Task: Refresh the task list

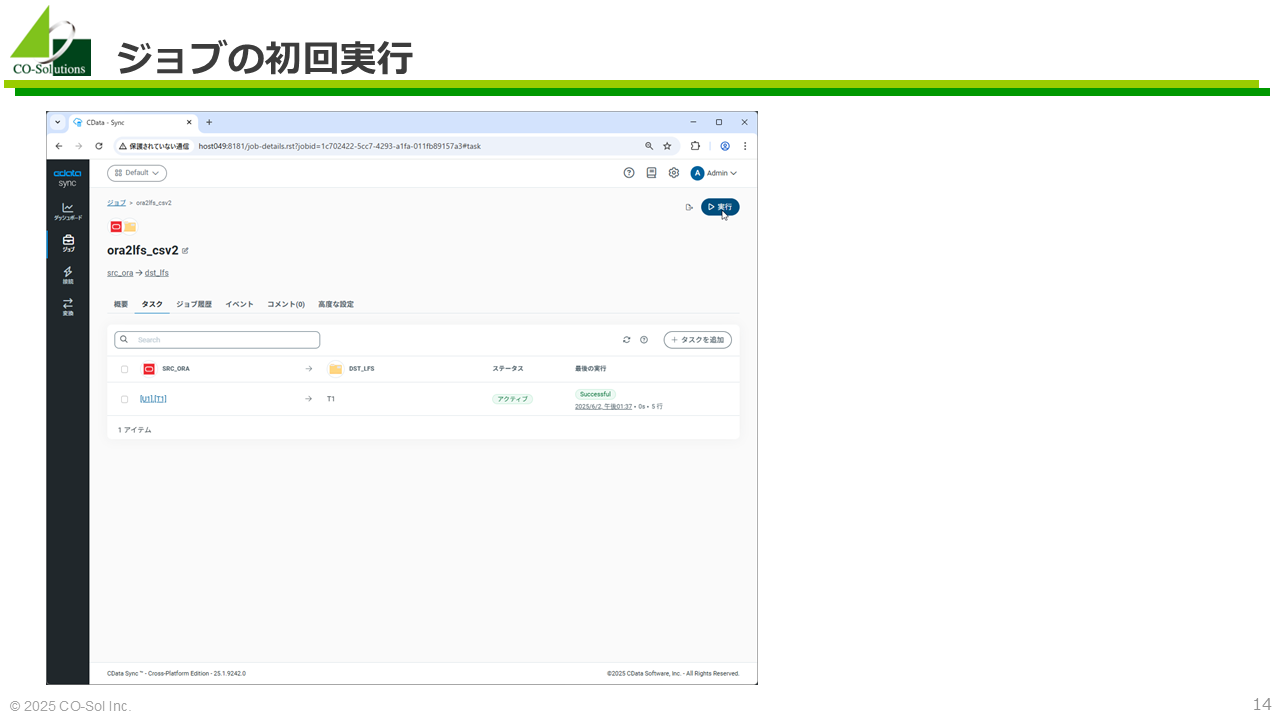Action: [627, 340]
